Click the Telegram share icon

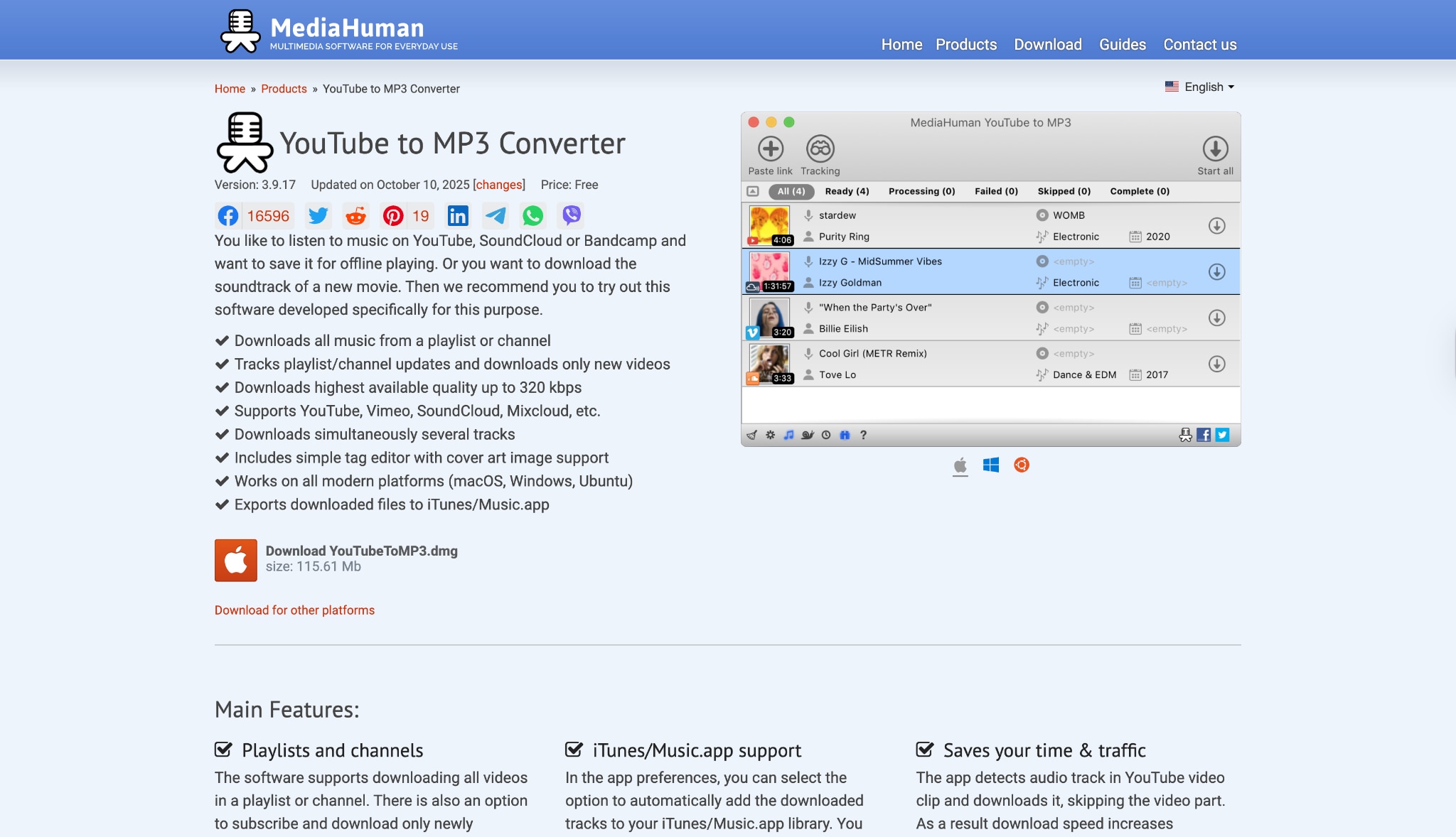496,215
